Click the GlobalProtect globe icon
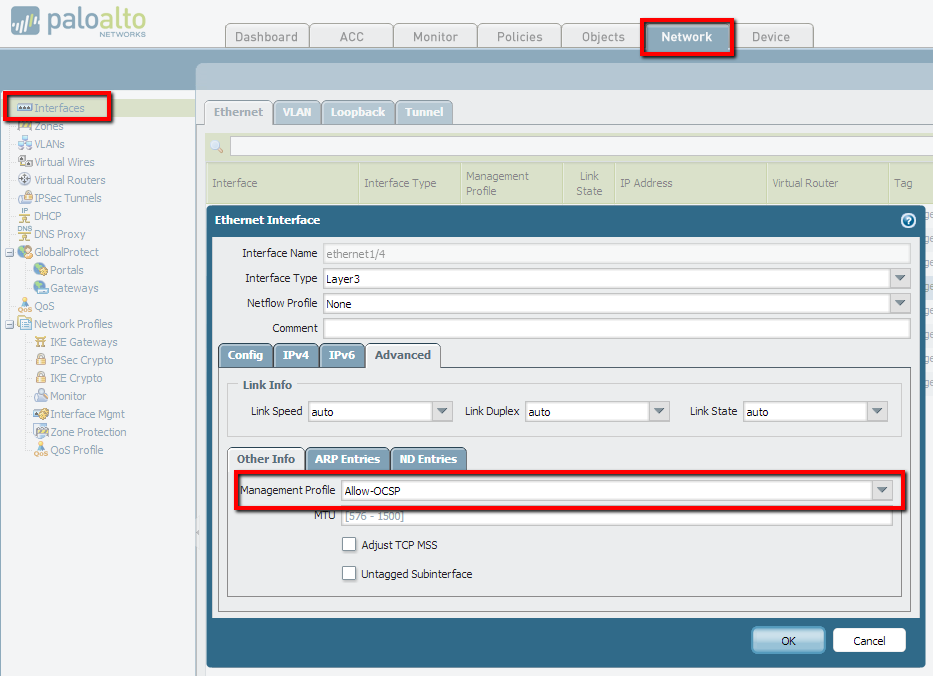The width and height of the screenshot is (933, 676). [25, 252]
